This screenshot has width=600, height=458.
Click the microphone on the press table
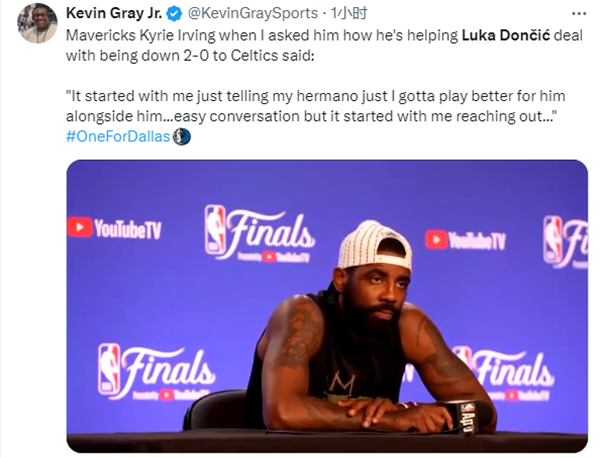click(467, 415)
